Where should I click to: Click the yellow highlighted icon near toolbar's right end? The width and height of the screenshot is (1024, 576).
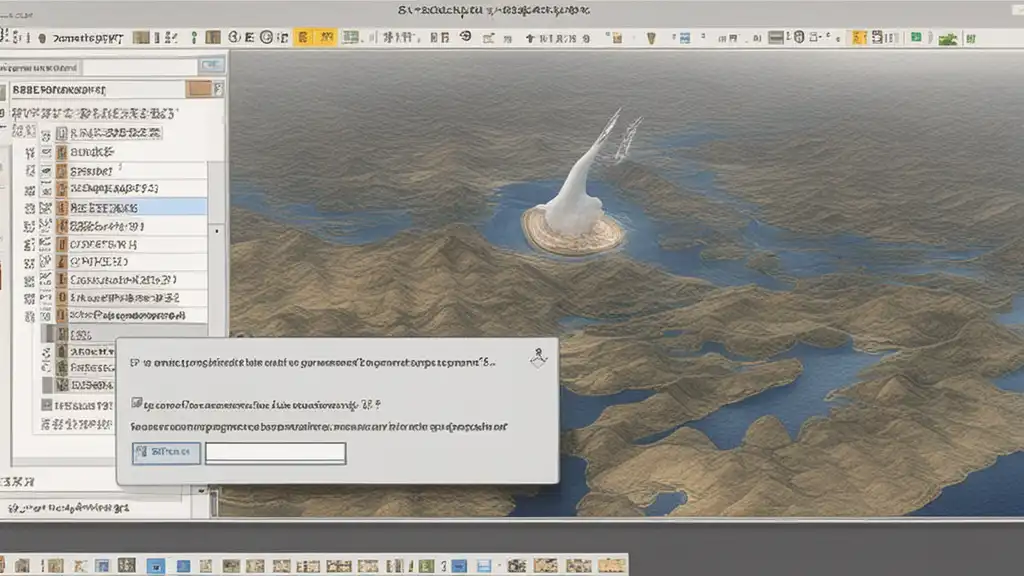tap(858, 37)
